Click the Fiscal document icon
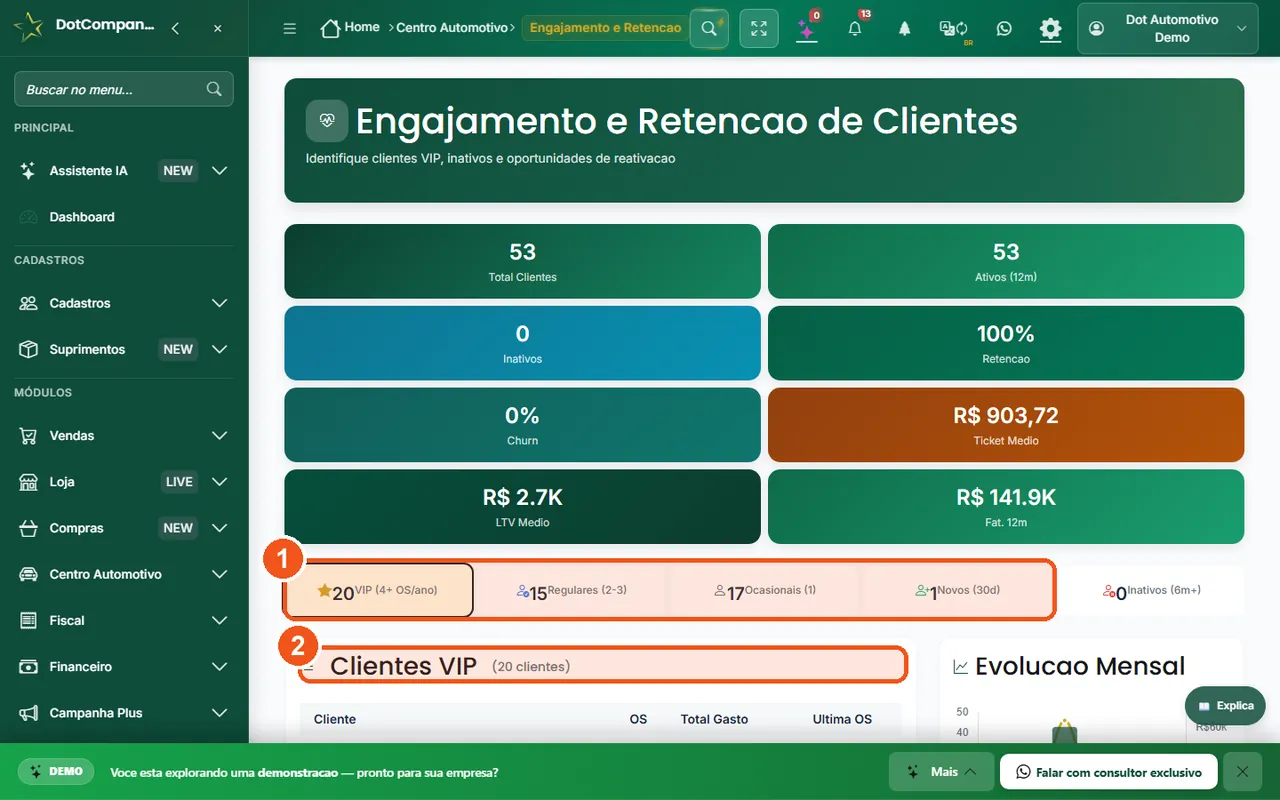Image resolution: width=1280 pixels, height=800 pixels. coord(28,620)
